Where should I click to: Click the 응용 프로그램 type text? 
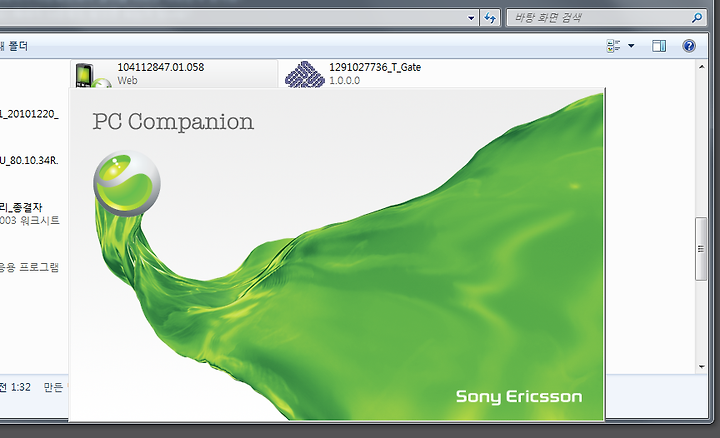click(x=29, y=267)
